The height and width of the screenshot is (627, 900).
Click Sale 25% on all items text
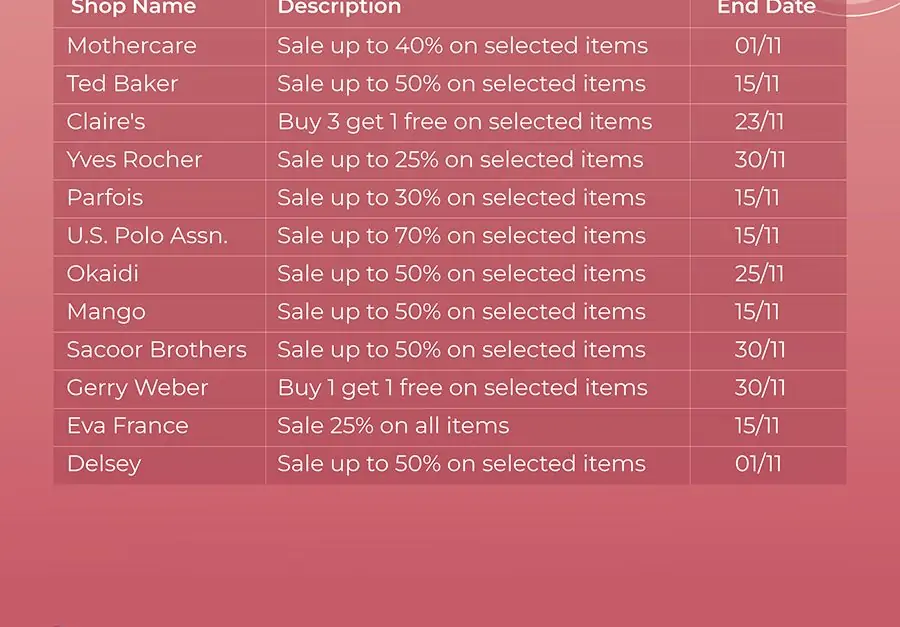393,426
